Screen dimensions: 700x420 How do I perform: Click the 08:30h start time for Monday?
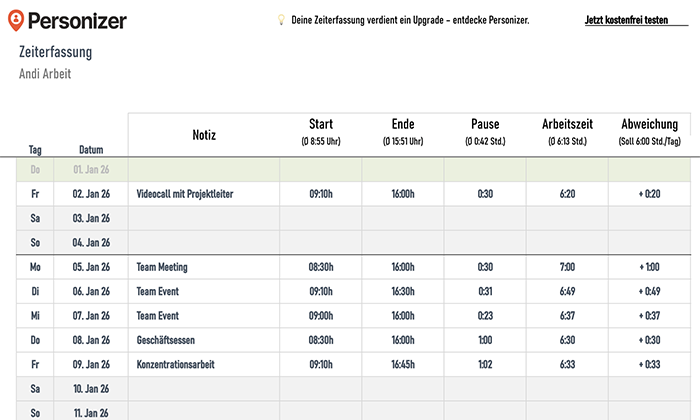point(321,267)
